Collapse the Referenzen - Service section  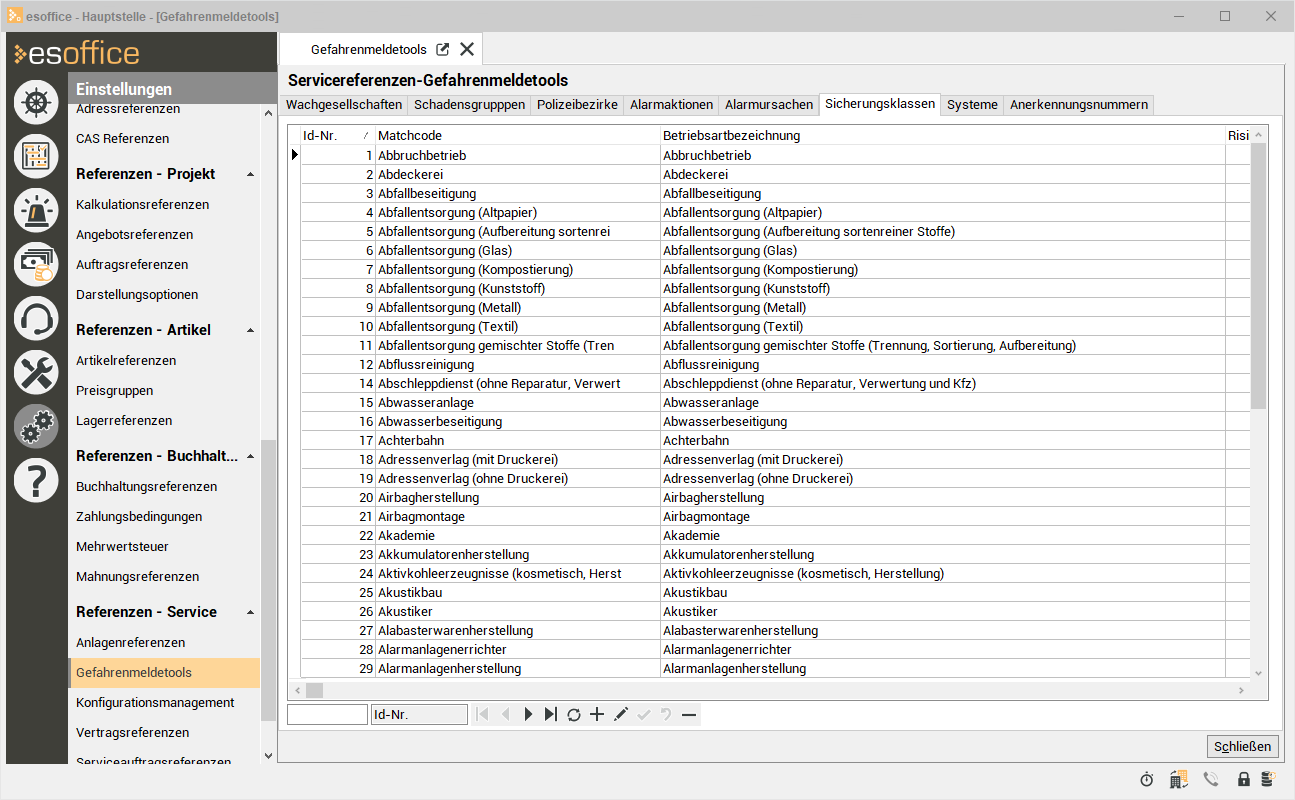[250, 612]
